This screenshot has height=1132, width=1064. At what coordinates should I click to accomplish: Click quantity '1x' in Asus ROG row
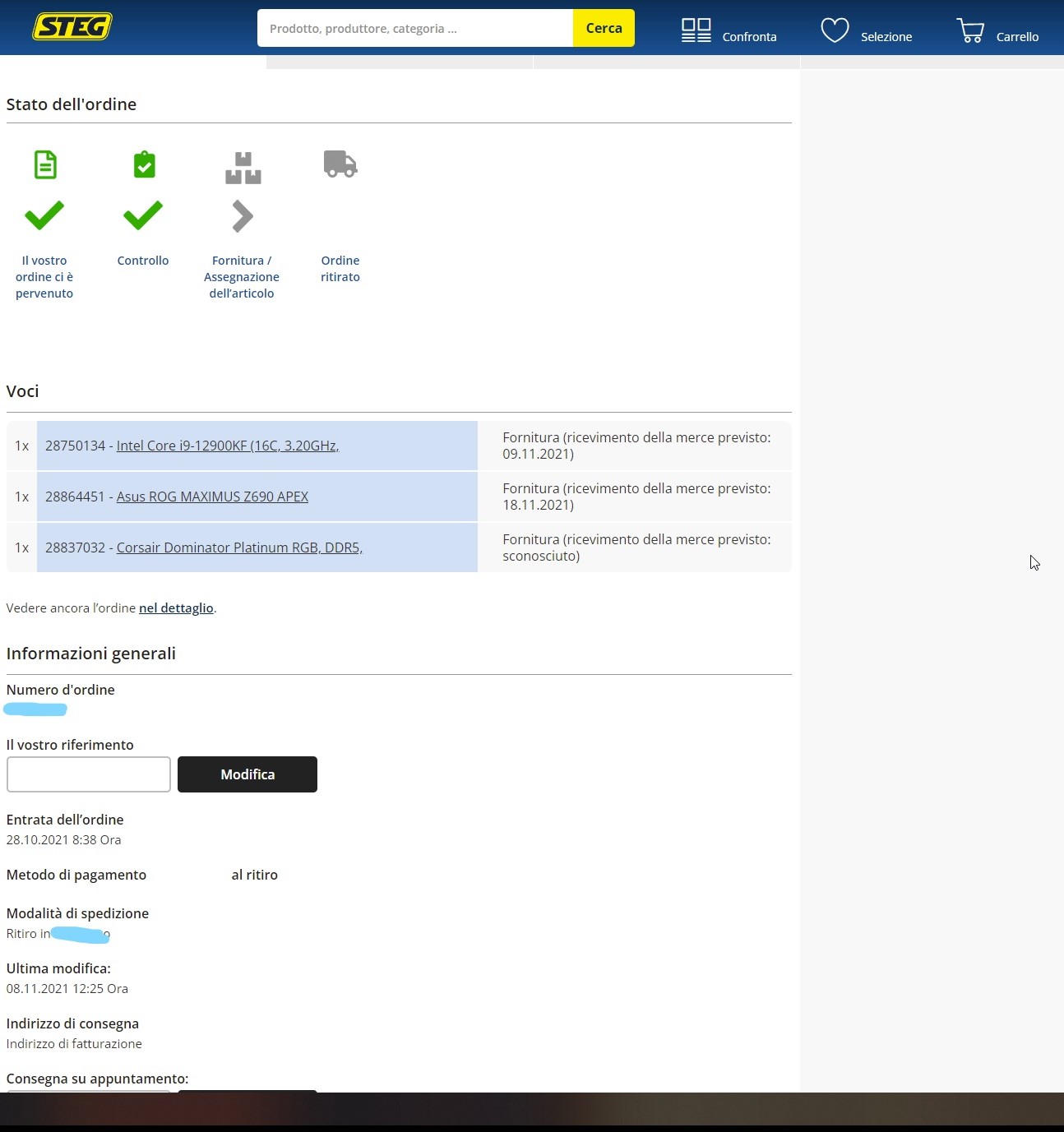21,497
